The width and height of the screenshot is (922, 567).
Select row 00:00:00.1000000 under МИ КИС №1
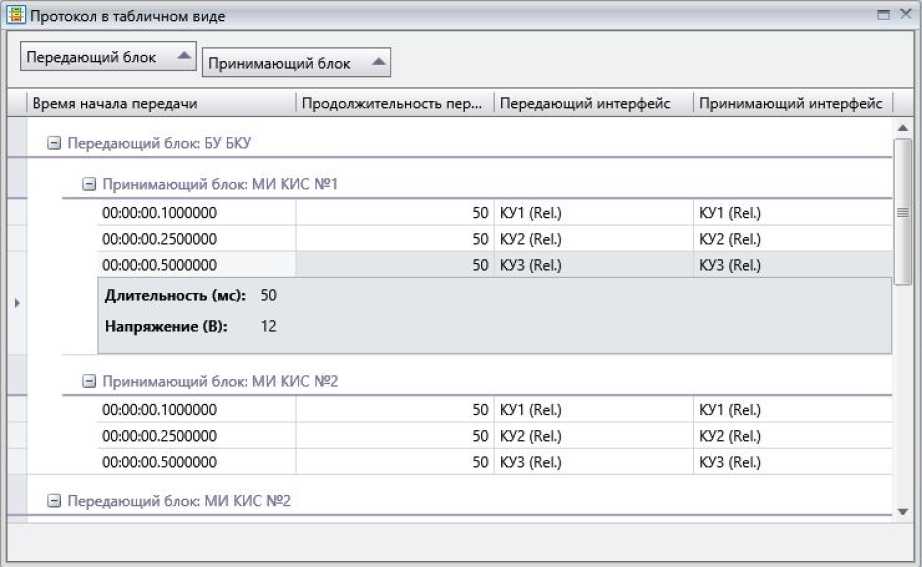[495, 213]
